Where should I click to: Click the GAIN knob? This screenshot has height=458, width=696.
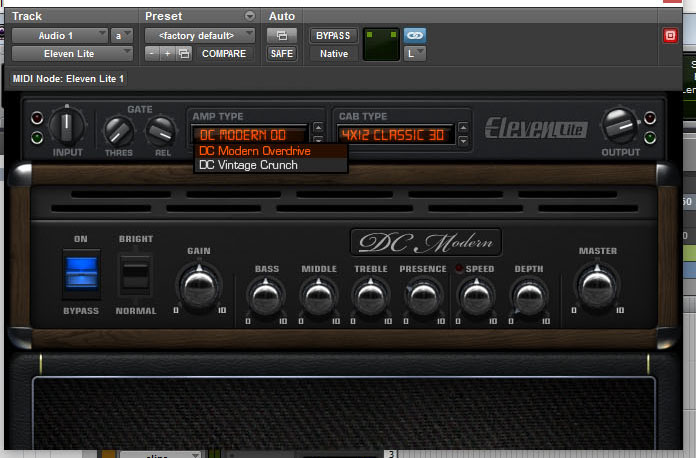199,286
